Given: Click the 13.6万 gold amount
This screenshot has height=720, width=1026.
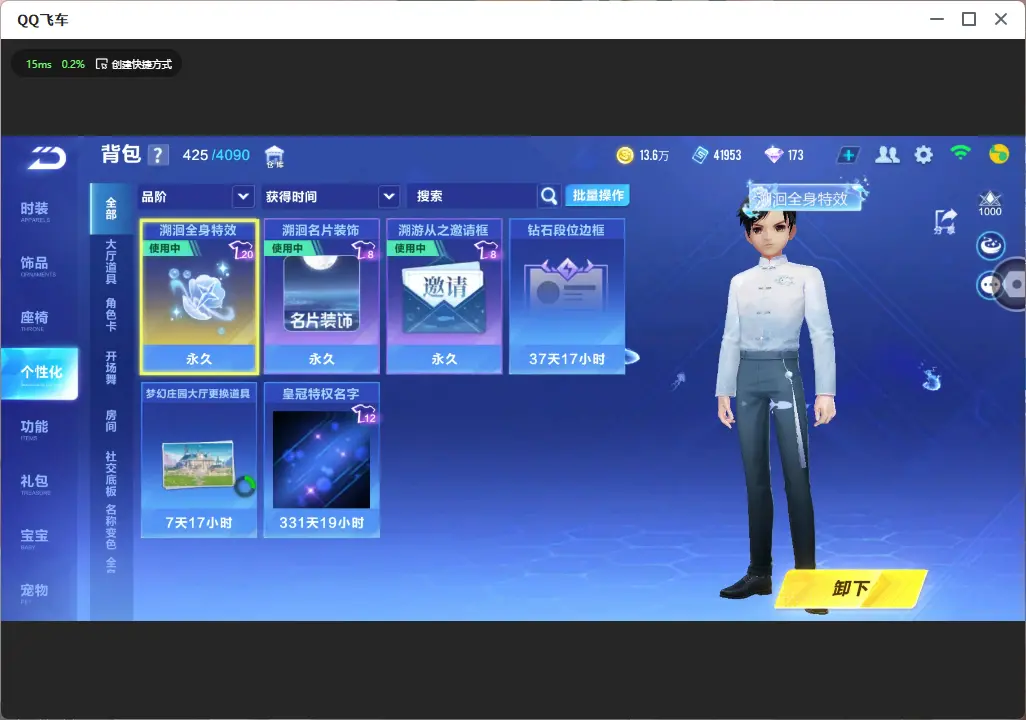Looking at the screenshot, I should (654, 155).
